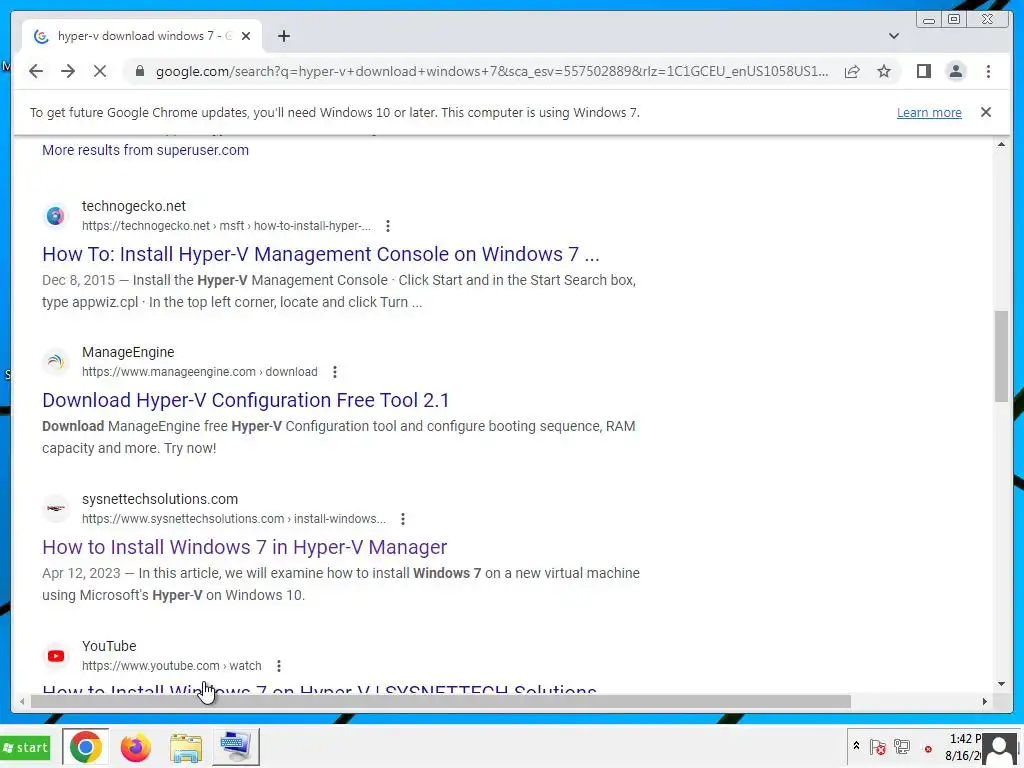The height and width of the screenshot is (768, 1024).
Task: Expand the tab search dropdown
Action: [894, 36]
